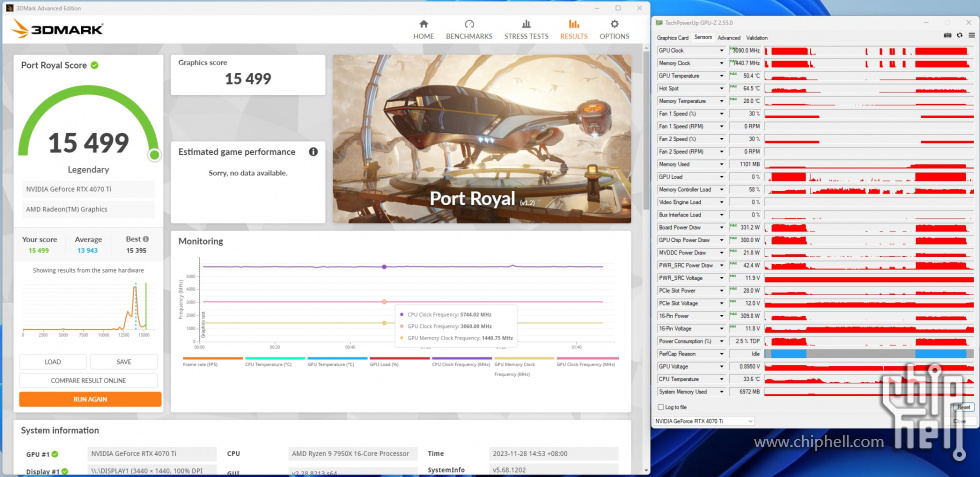The height and width of the screenshot is (477, 980).
Task: Open Board Power Draw sensor dropdown
Action: point(722,228)
